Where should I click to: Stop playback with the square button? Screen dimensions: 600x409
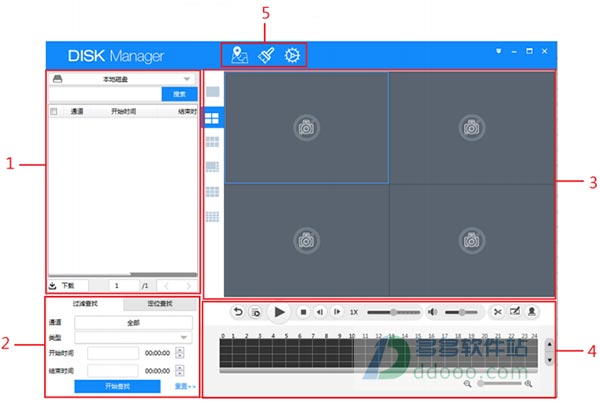click(x=303, y=312)
